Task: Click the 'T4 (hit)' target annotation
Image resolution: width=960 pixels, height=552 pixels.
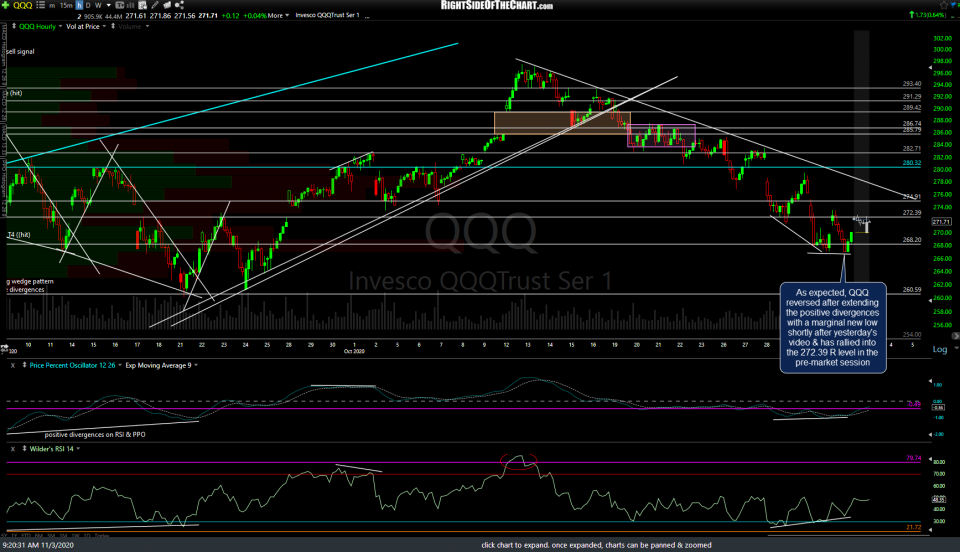Action: pyautogui.click(x=19, y=235)
